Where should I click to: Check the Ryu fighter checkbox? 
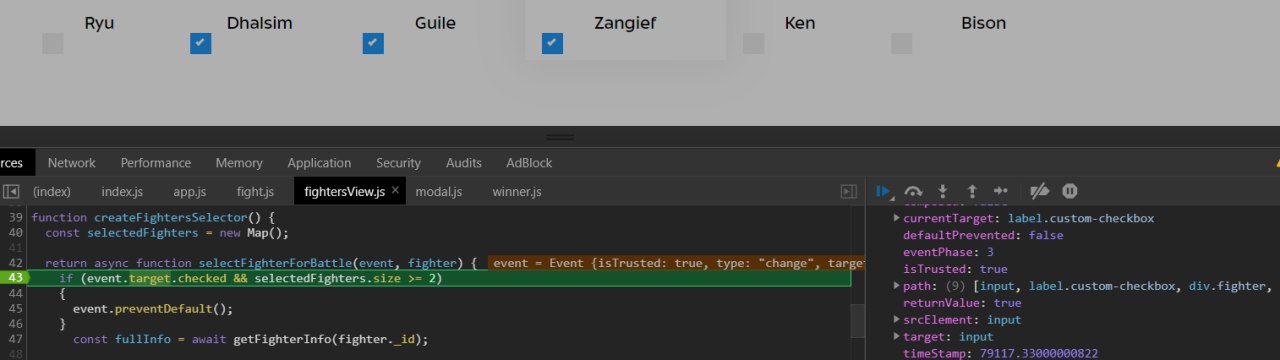53,43
